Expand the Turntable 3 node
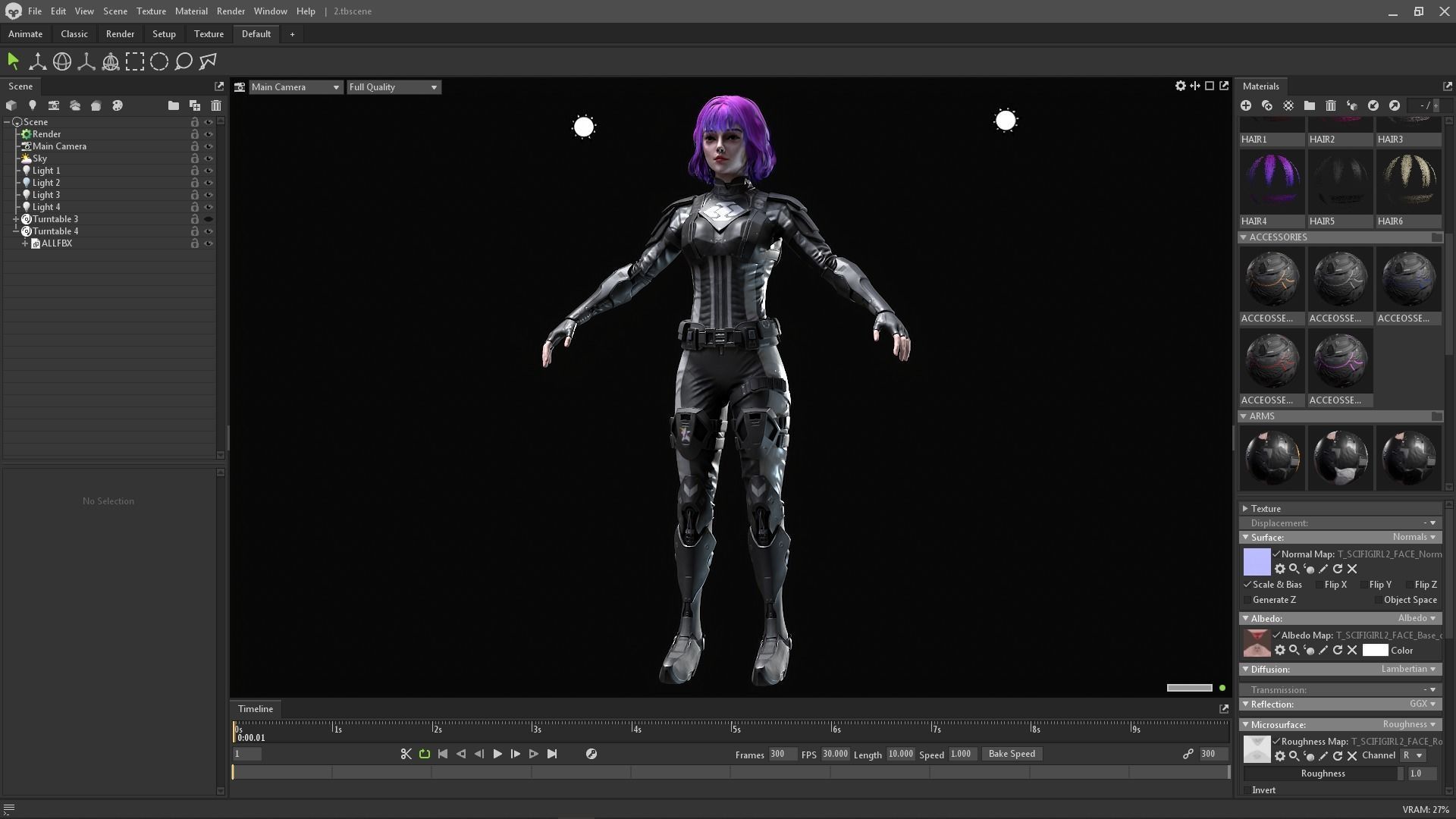Viewport: 1456px width, 819px height. tap(16, 219)
